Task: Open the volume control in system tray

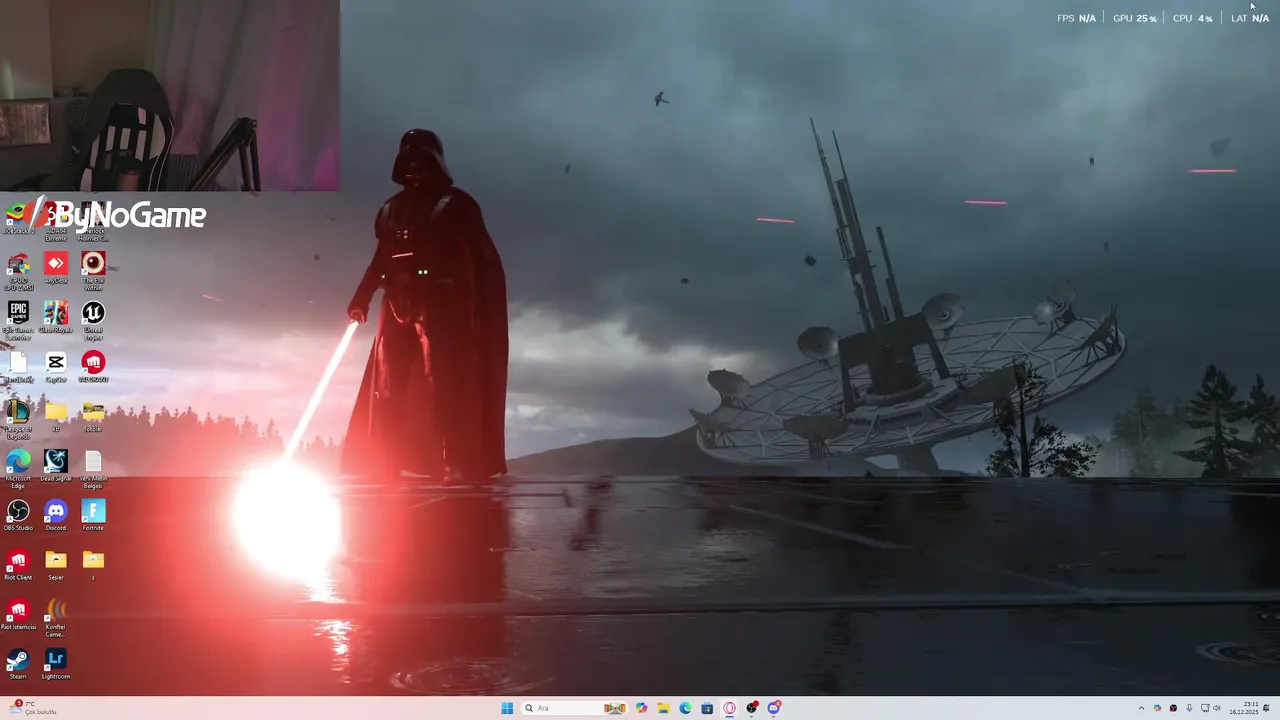Action: pyautogui.click(x=1217, y=708)
